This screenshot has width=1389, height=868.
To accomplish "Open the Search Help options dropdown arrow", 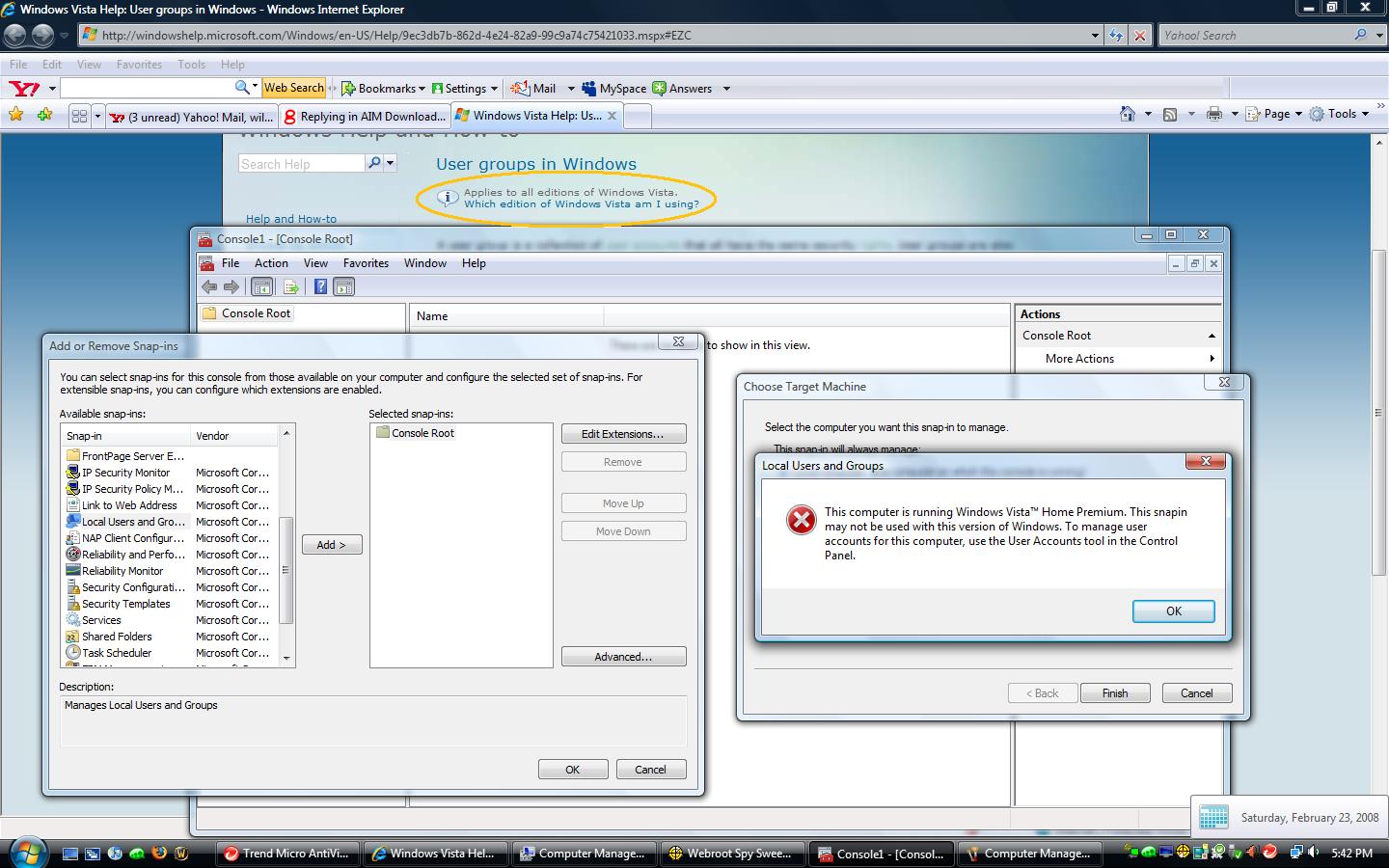I will pyautogui.click(x=391, y=164).
